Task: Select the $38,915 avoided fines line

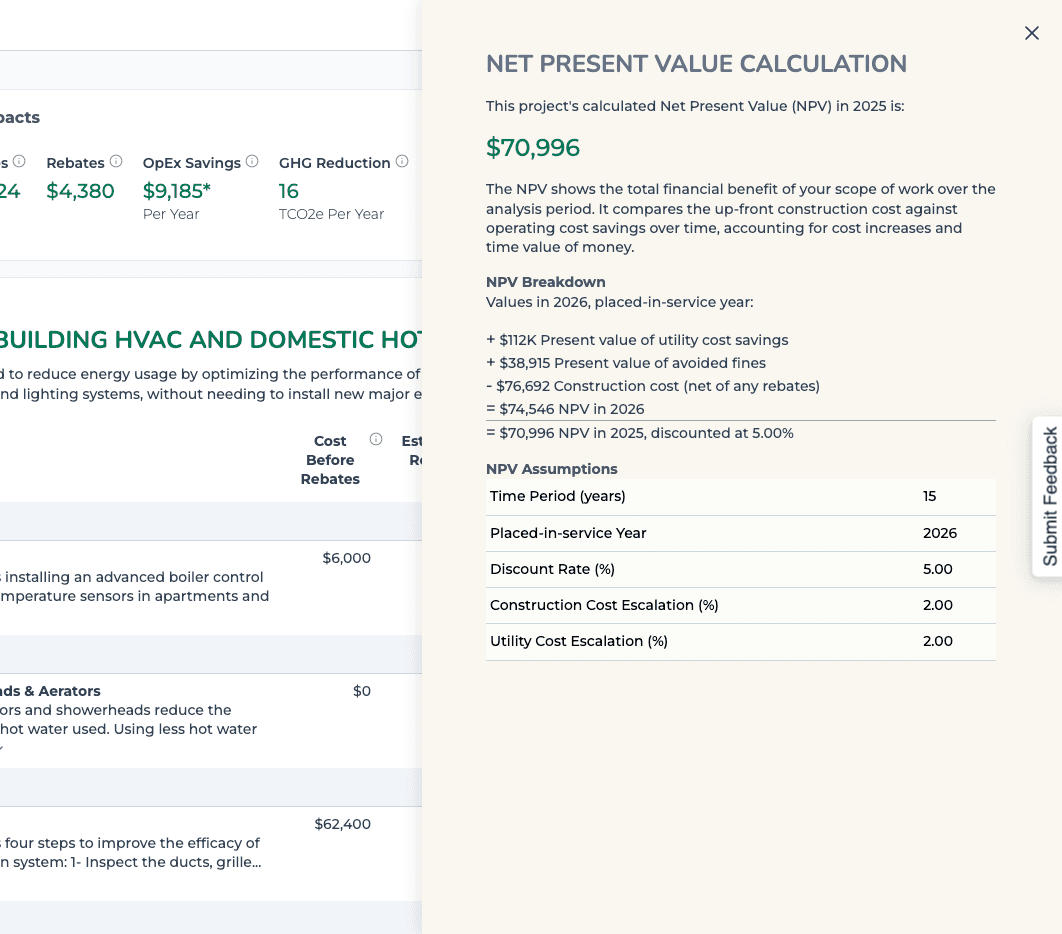Action: [626, 363]
